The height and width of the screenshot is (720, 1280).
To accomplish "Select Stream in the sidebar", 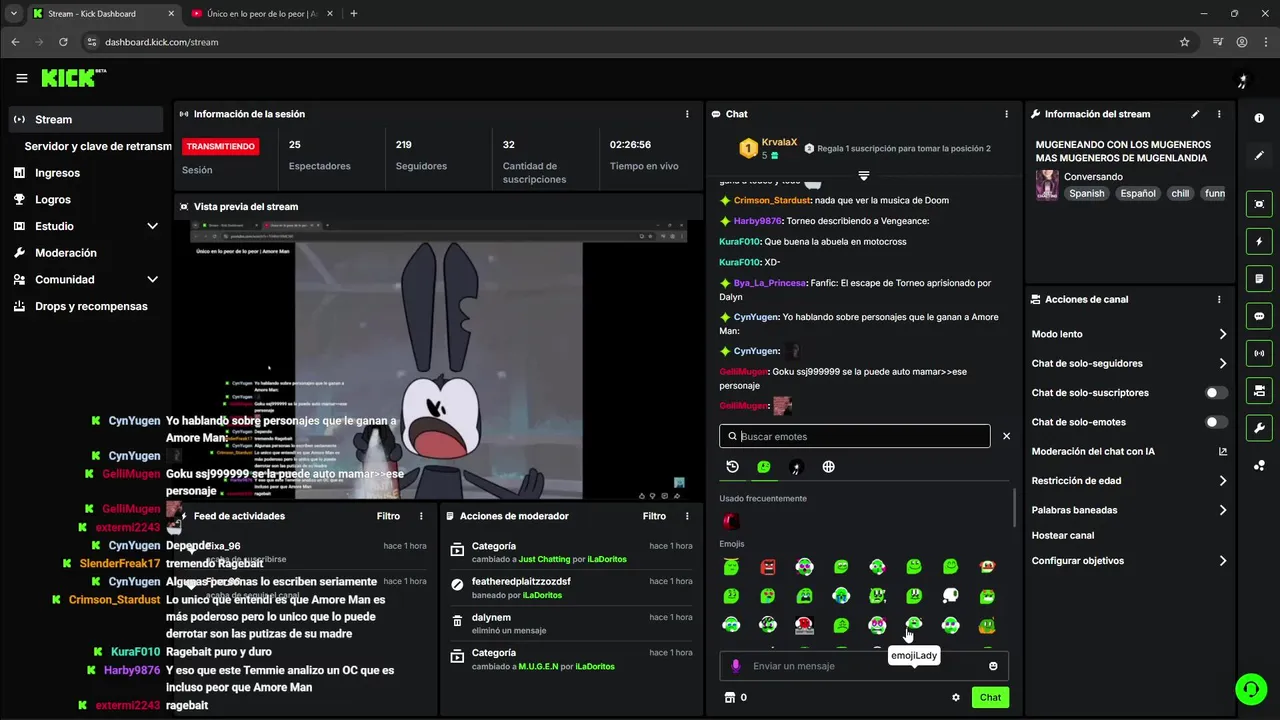I will point(85,119).
